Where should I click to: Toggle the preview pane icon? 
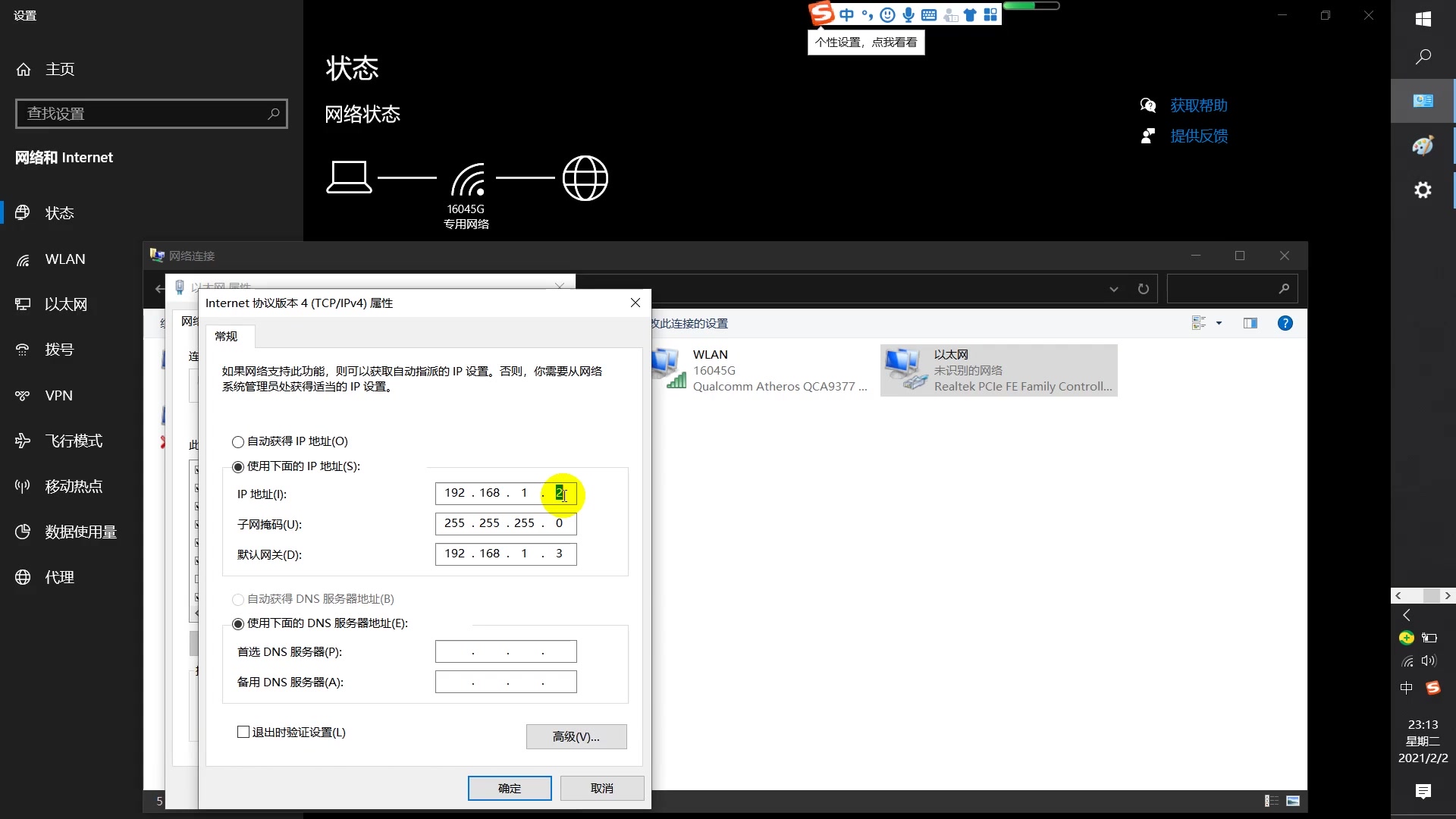coord(1250,324)
